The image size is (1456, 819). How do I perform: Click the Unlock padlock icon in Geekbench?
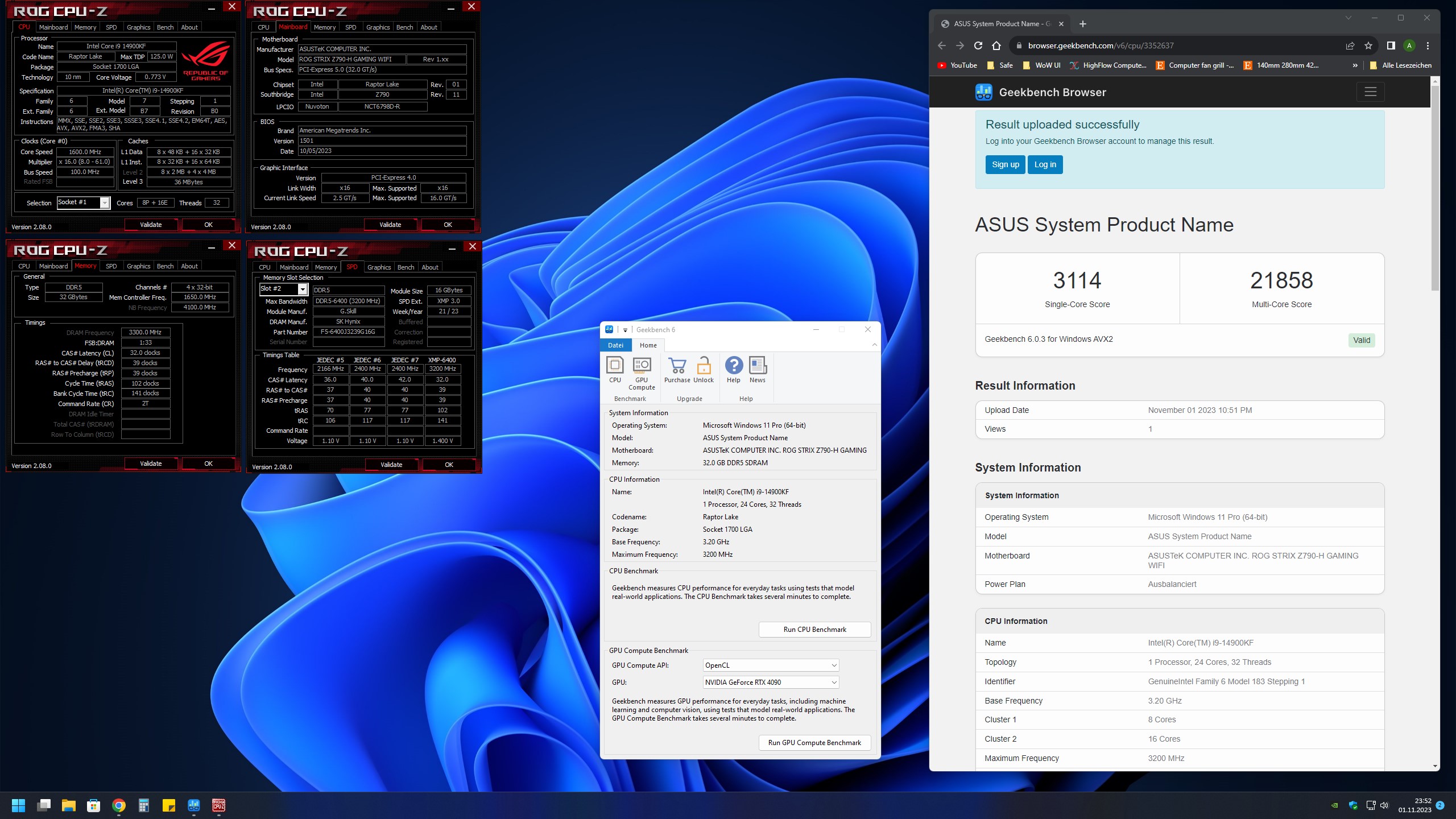[x=704, y=370]
